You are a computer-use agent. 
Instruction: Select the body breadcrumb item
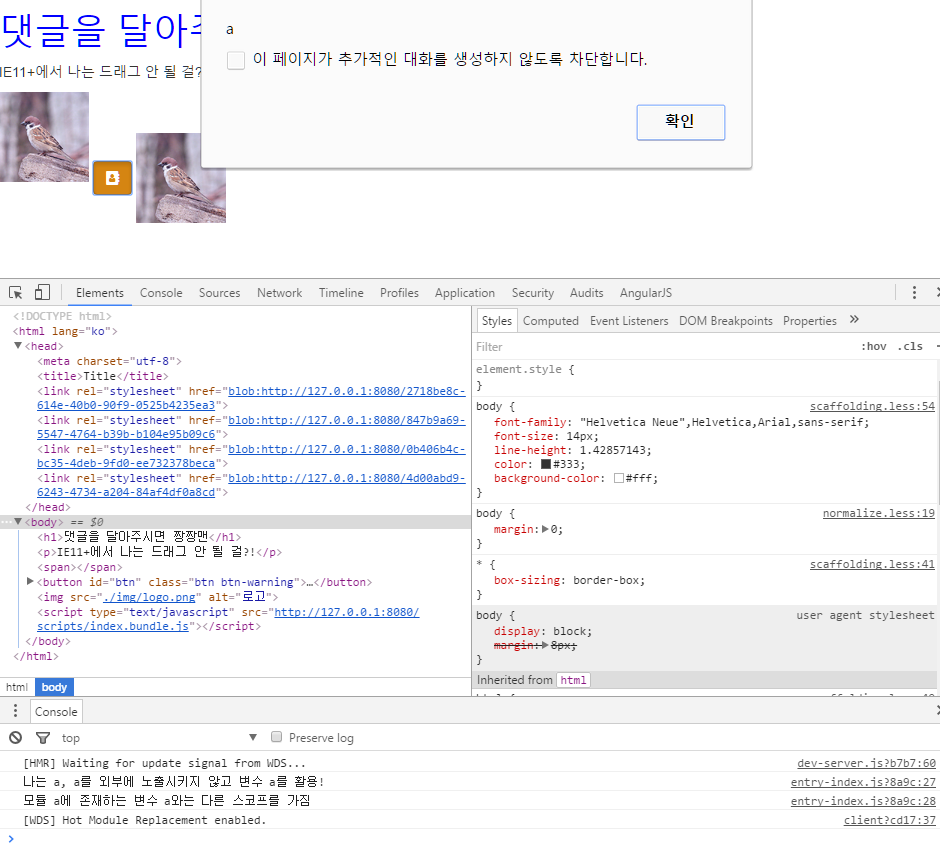click(x=55, y=687)
